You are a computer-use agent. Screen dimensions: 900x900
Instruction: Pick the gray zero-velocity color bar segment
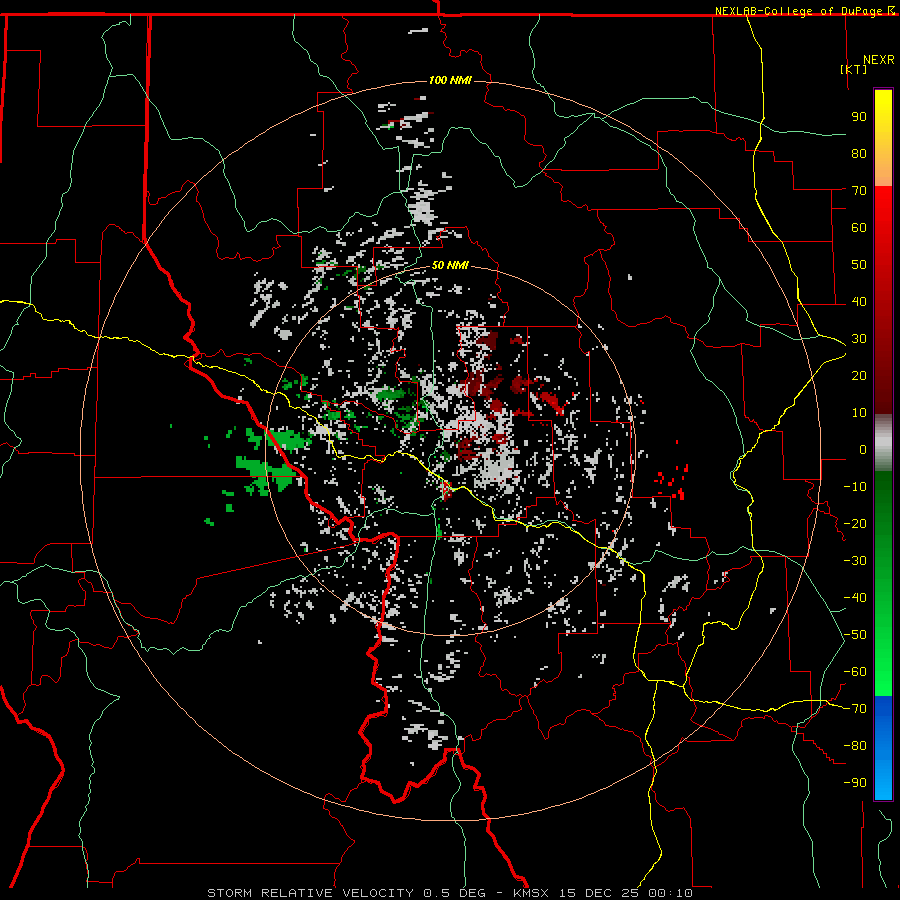(x=883, y=443)
